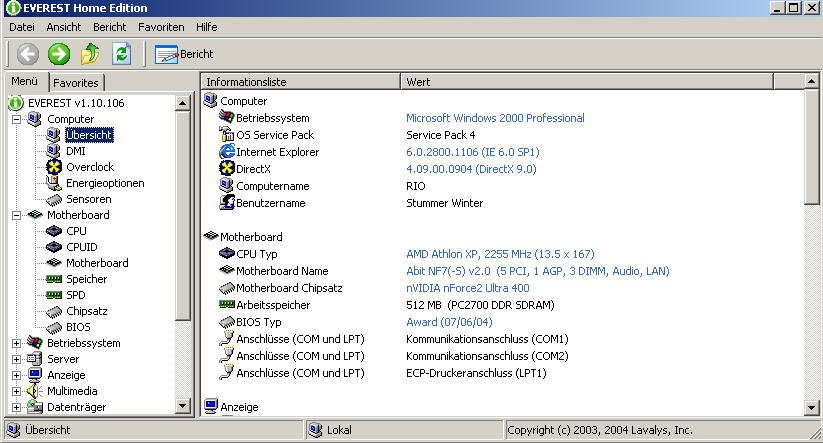Expand the Betriebssystem tree node
Viewport: 823px width, 443px height.
pyautogui.click(x=16, y=343)
